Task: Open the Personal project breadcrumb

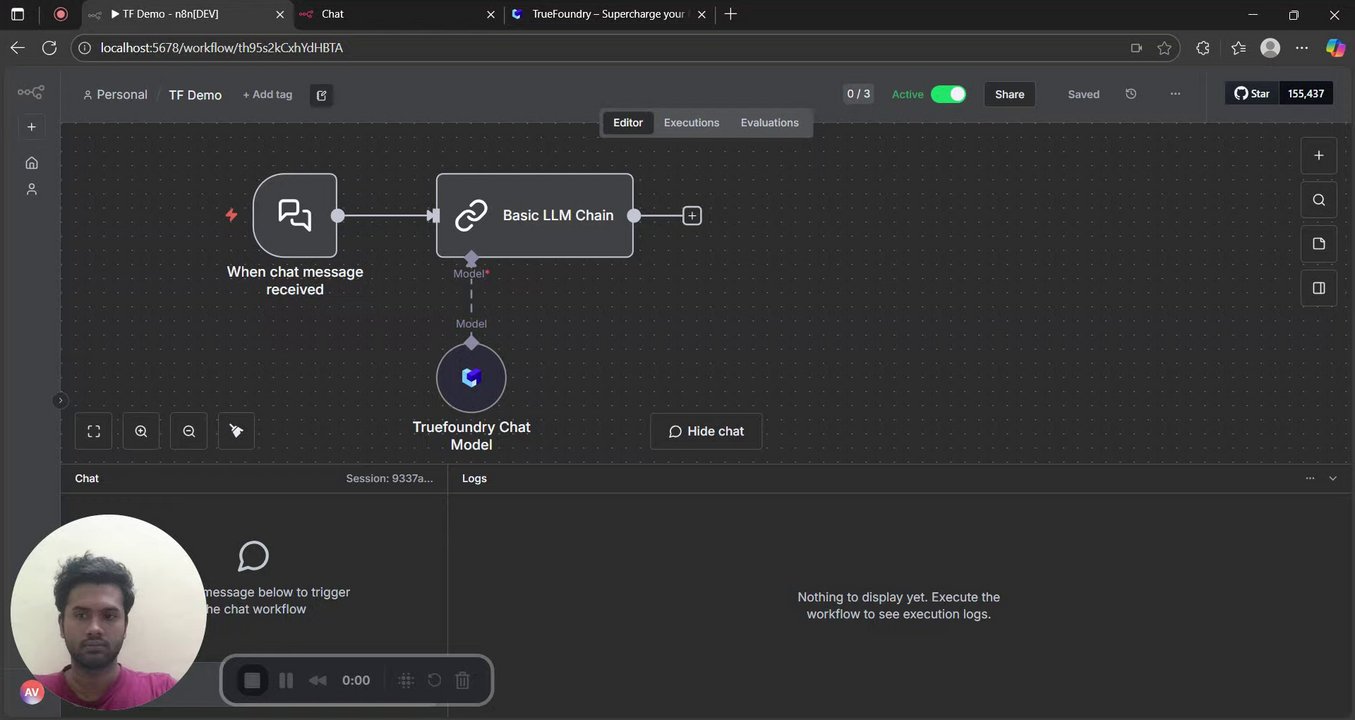Action: click(115, 95)
